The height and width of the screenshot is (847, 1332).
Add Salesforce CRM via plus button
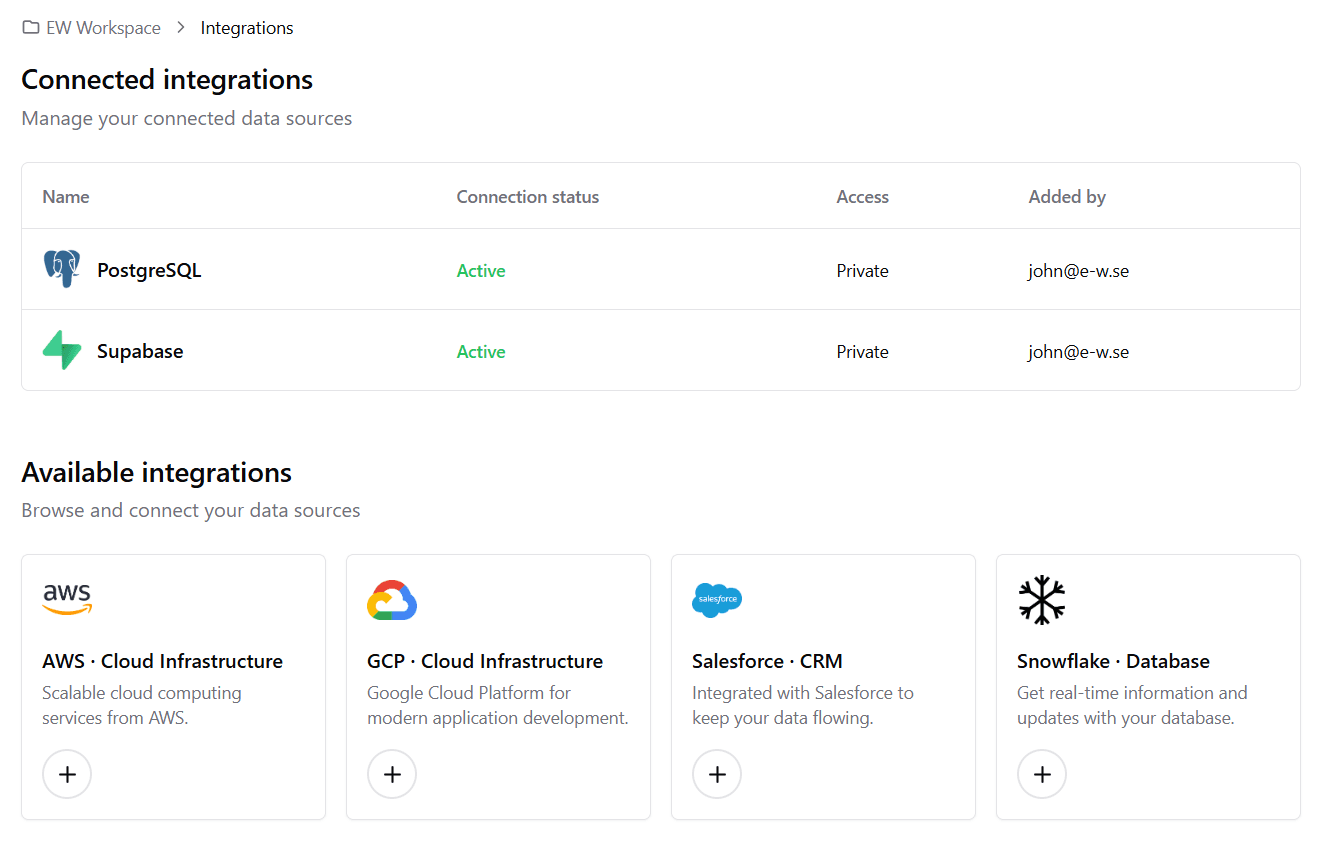click(x=717, y=774)
